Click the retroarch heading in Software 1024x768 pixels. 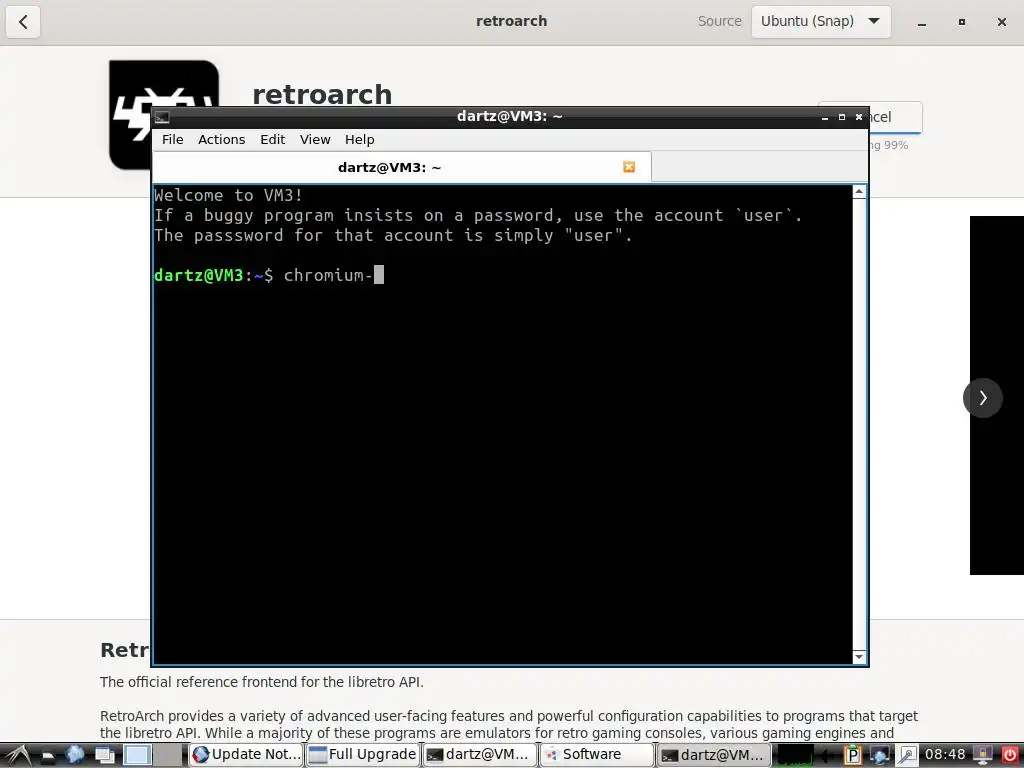[x=322, y=95]
